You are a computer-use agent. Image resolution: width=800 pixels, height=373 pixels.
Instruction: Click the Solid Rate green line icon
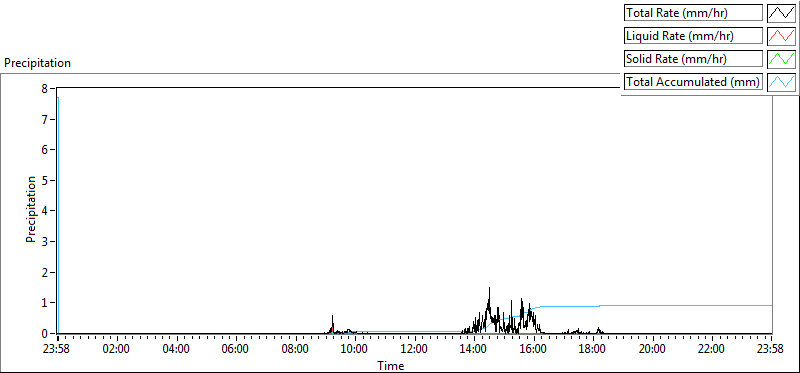tap(781, 59)
